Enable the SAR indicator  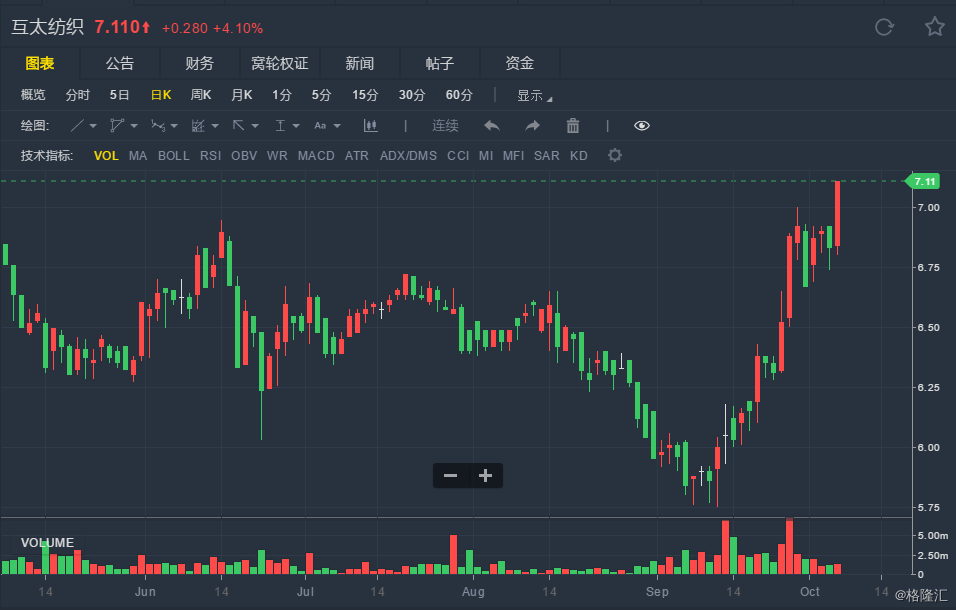tap(547, 155)
